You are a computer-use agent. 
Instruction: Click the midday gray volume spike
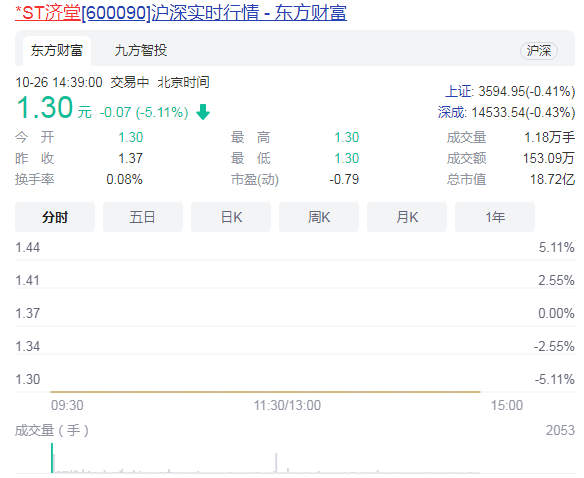click(276, 463)
